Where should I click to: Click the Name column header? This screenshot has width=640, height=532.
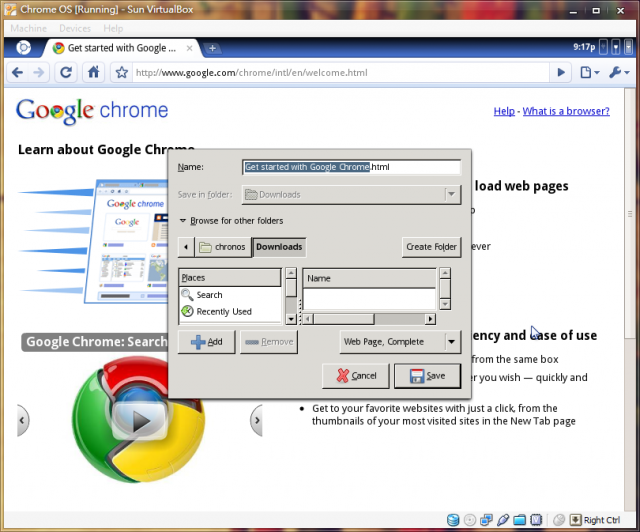(x=369, y=278)
